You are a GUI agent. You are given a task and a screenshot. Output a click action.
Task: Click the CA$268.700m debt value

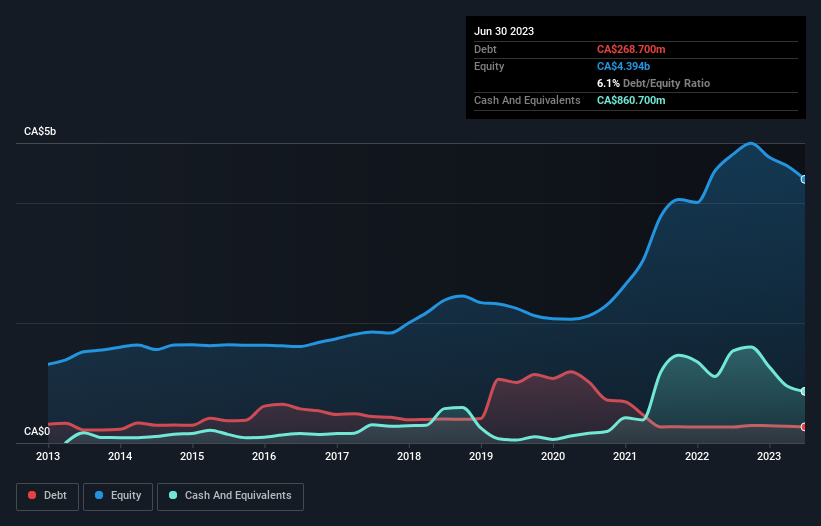point(631,49)
